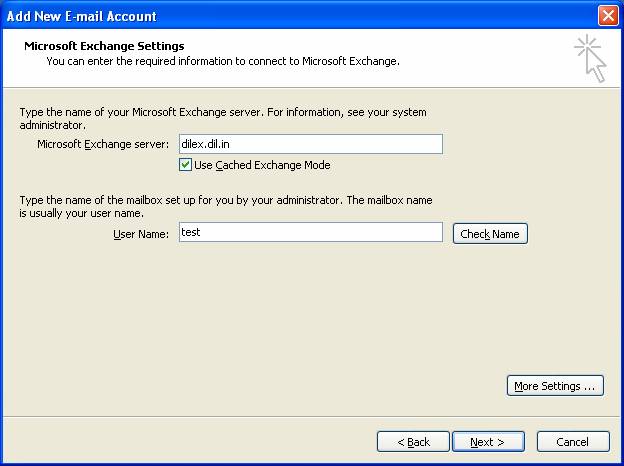
Task: Click the mailbox name instruction text
Action: tap(225, 207)
